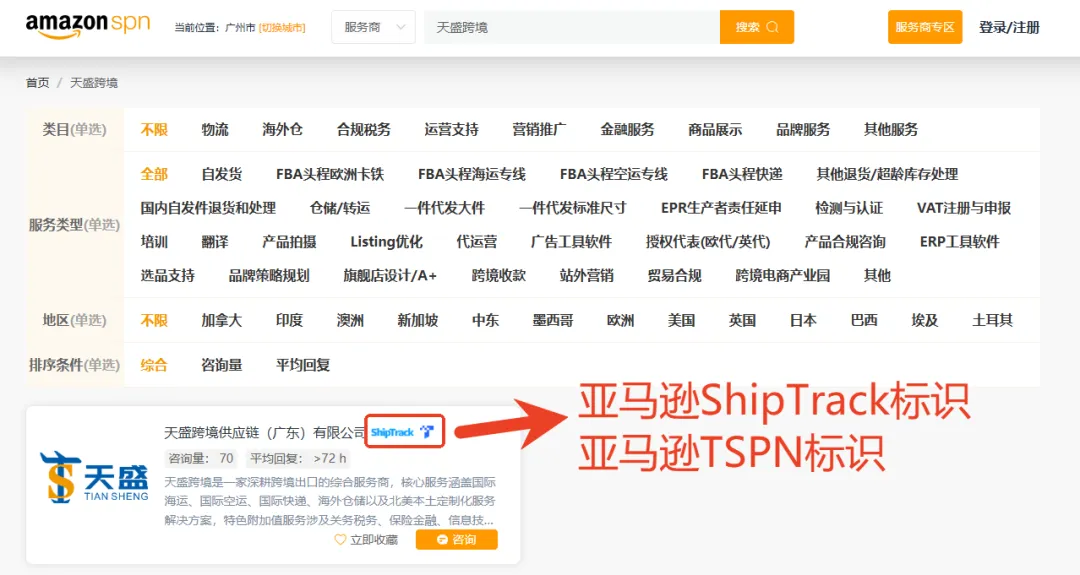Click the ShipTrack badge icon
Screen dimensions: 1080x575
tap(403, 432)
